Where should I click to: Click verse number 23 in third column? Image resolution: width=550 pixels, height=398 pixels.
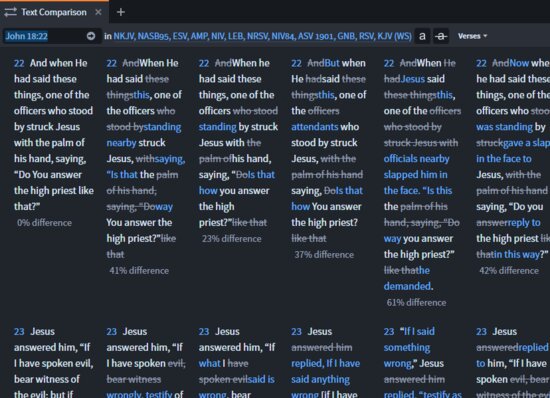[x=204, y=332]
